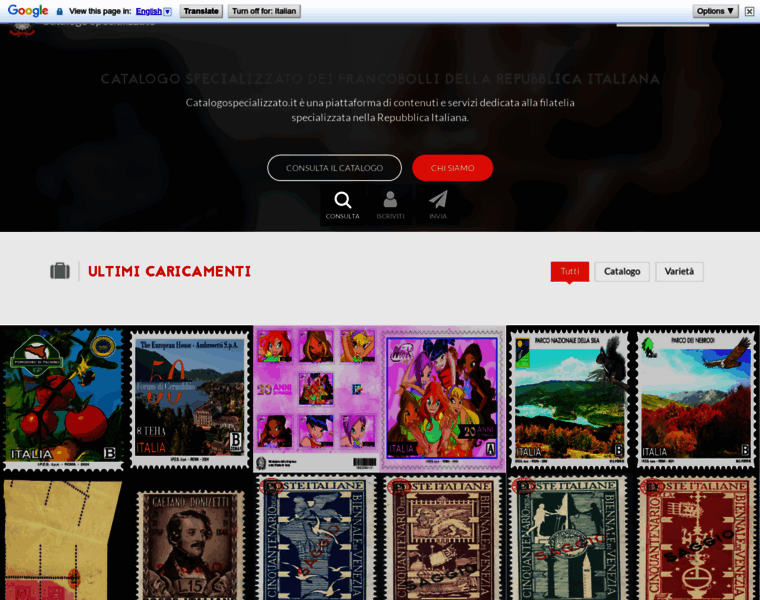Click the Catalogo Specializzato dei Francobolli title
The image size is (760, 600).
380,79
